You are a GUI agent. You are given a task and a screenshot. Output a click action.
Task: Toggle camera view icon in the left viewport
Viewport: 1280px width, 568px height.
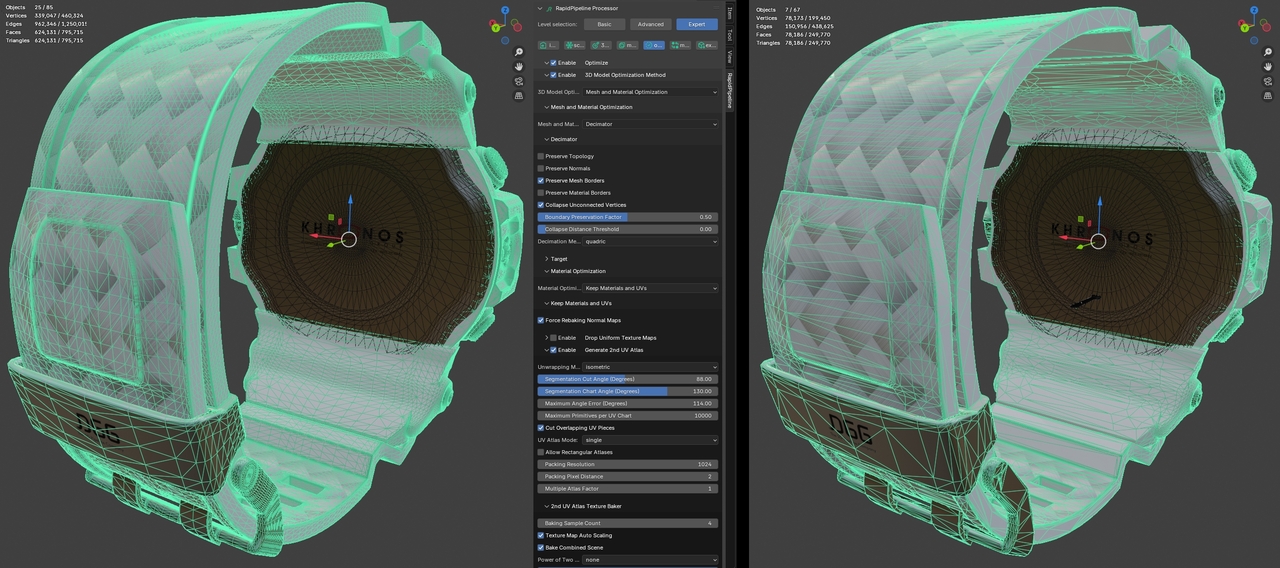[519, 81]
